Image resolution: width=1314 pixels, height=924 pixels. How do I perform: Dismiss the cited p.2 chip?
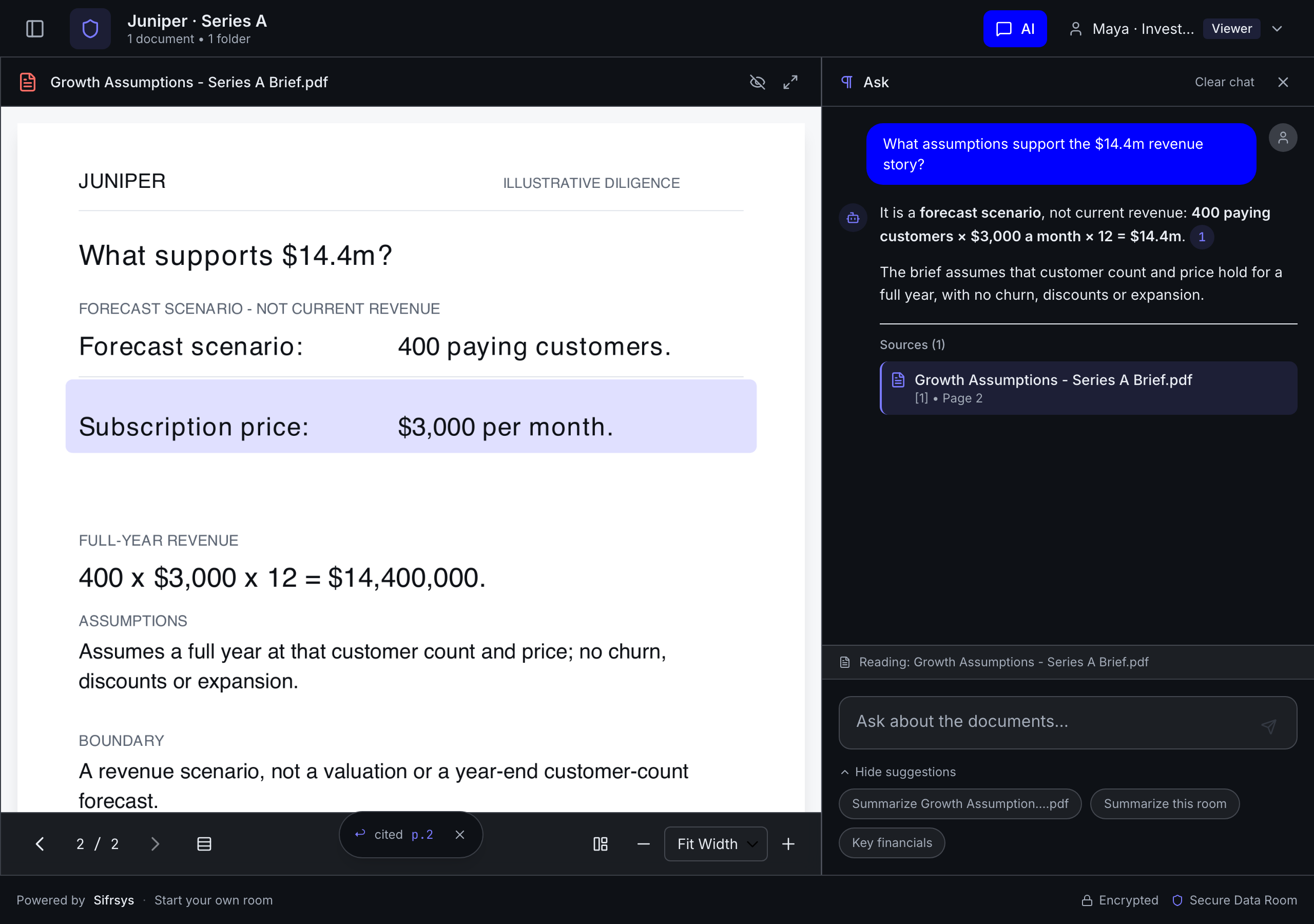(x=459, y=835)
